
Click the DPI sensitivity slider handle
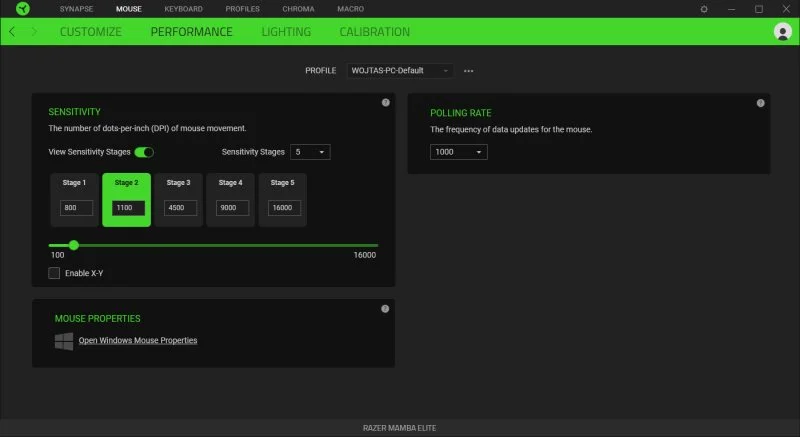(74, 245)
